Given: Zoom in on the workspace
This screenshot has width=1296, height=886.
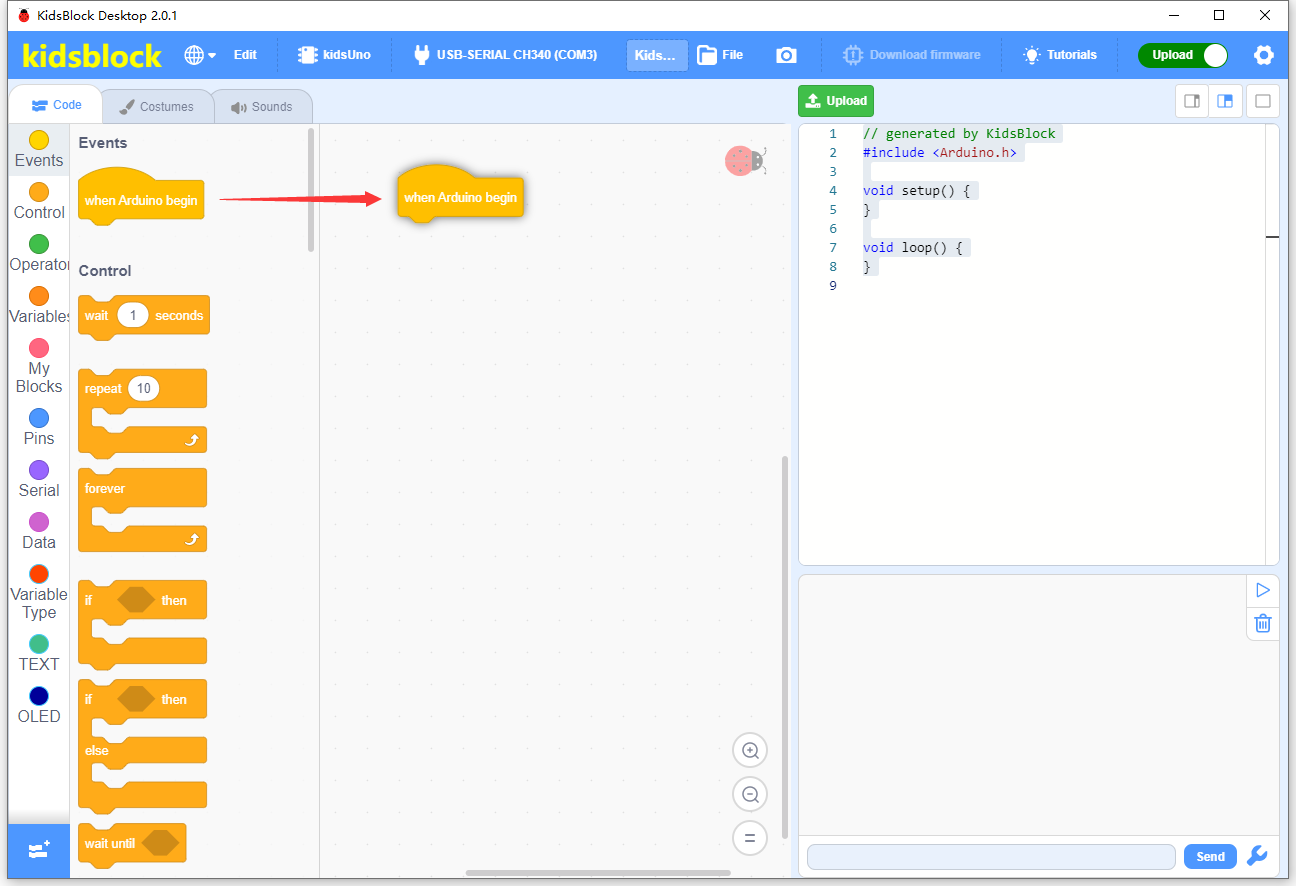Looking at the screenshot, I should click(750, 750).
